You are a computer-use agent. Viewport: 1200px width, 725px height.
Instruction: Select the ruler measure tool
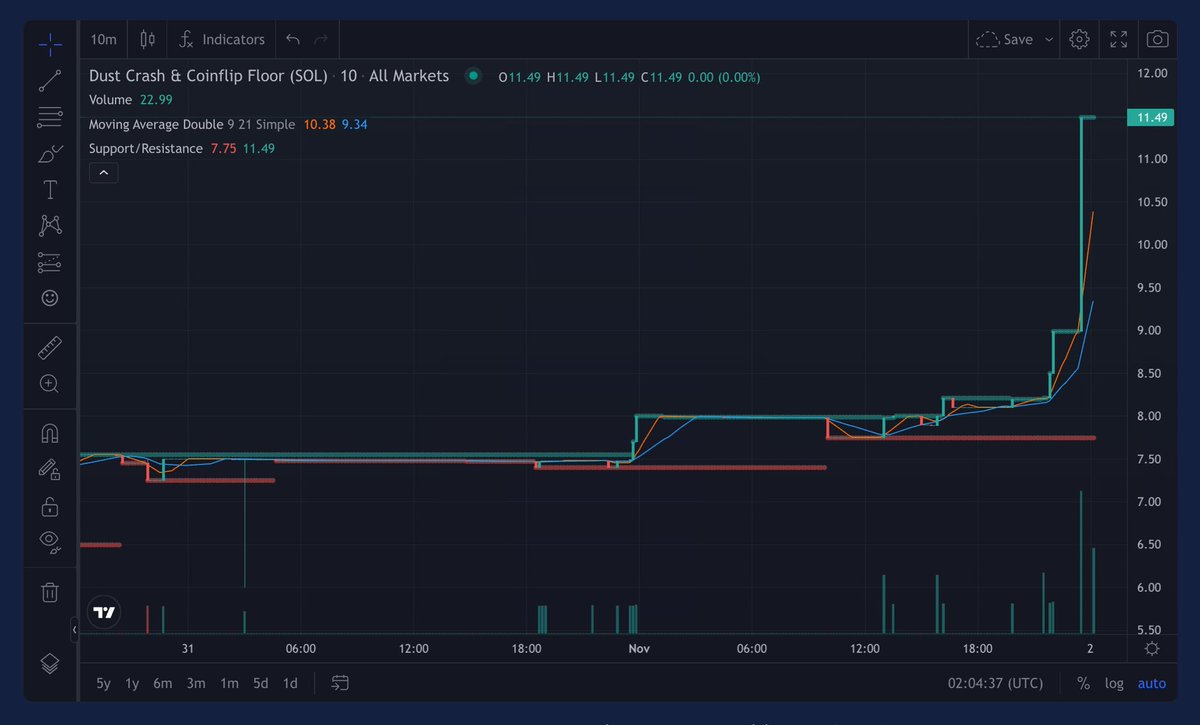tap(50, 348)
